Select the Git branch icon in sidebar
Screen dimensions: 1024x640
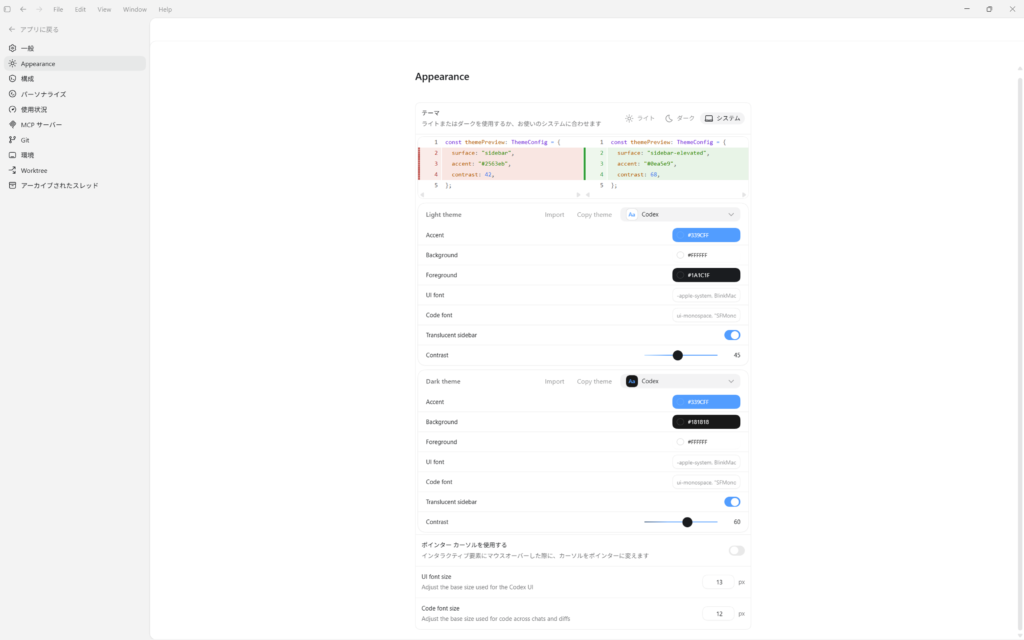[12, 140]
